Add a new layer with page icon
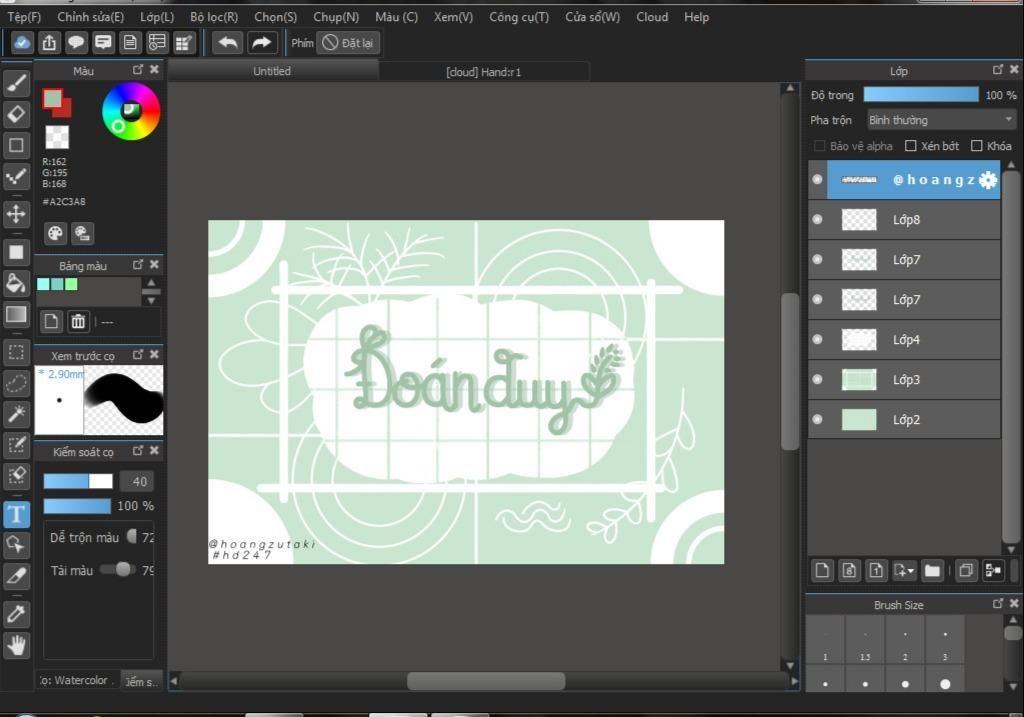Image resolution: width=1024 pixels, height=717 pixels. click(x=822, y=571)
